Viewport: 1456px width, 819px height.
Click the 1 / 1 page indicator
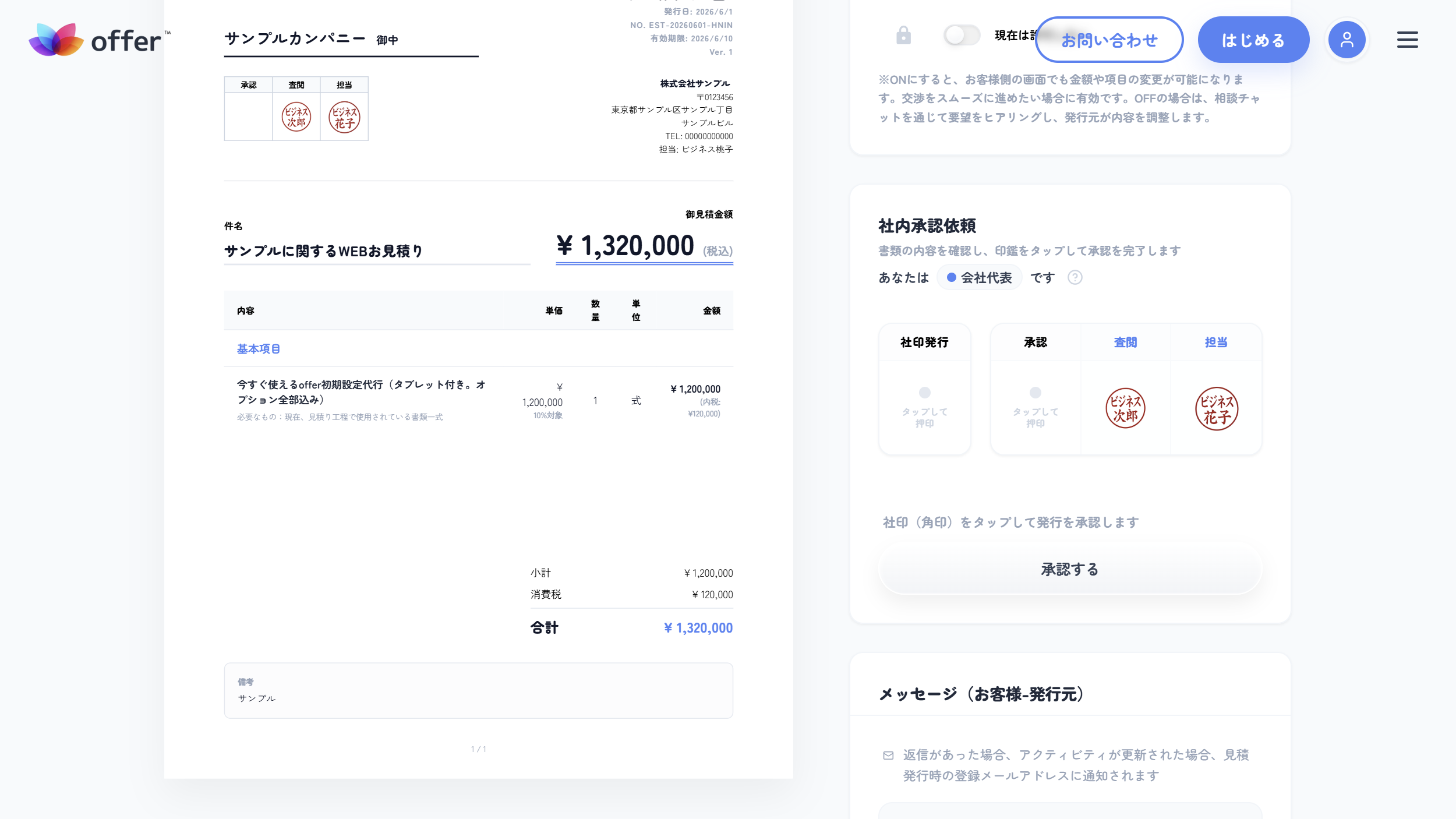click(x=478, y=749)
